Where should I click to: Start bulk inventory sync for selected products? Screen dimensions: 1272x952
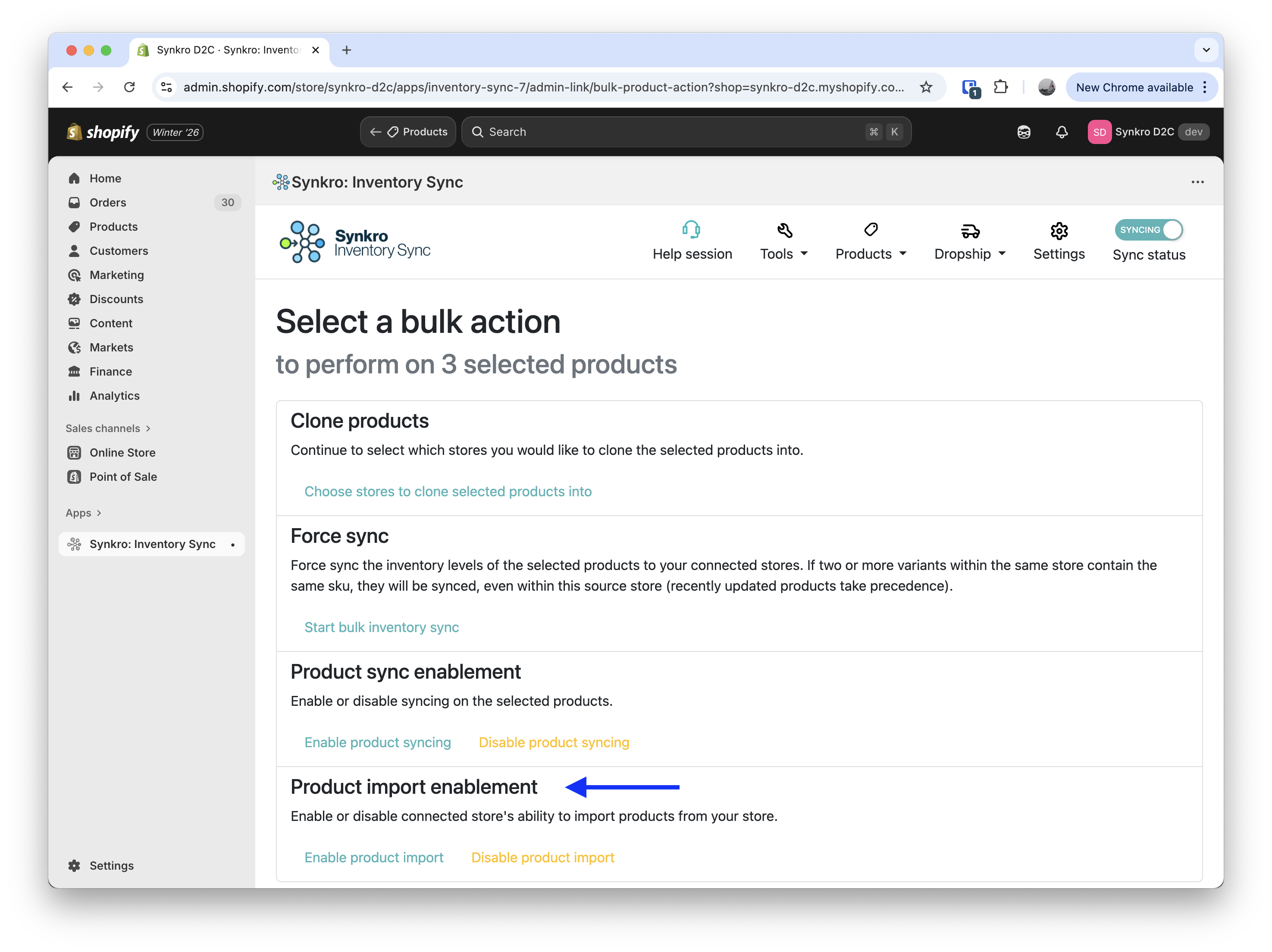tap(381, 627)
